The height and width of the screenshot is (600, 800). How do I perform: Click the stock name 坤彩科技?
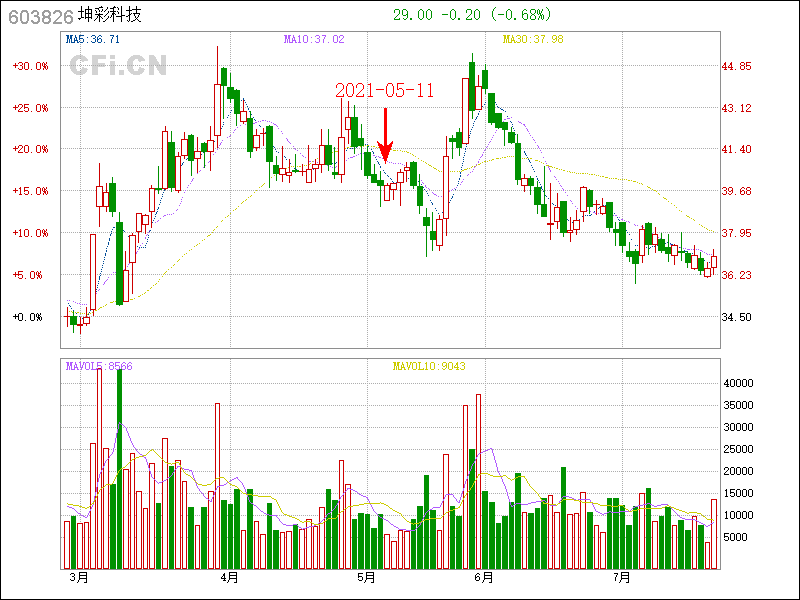[x=110, y=15]
